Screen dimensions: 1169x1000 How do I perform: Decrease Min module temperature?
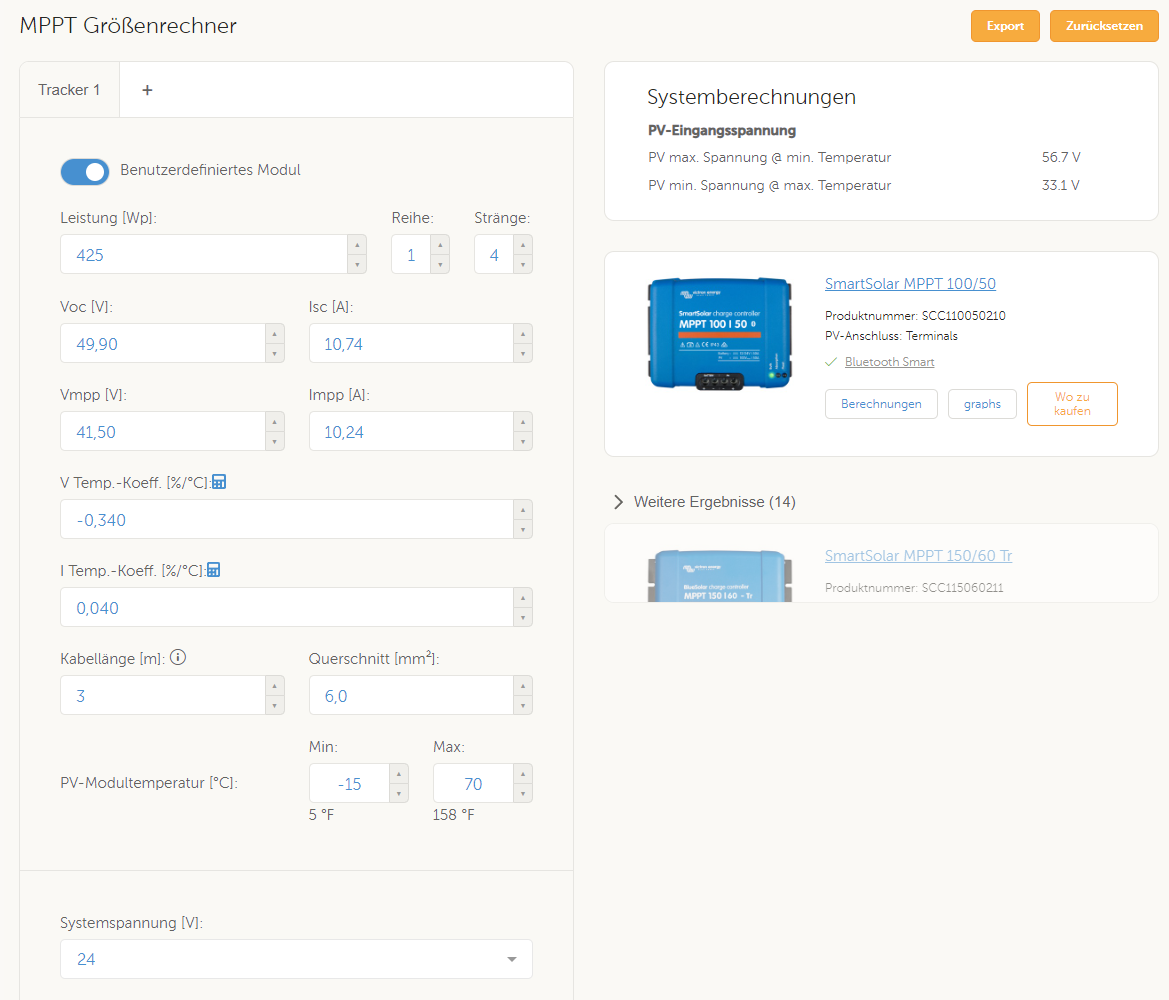(x=399, y=793)
